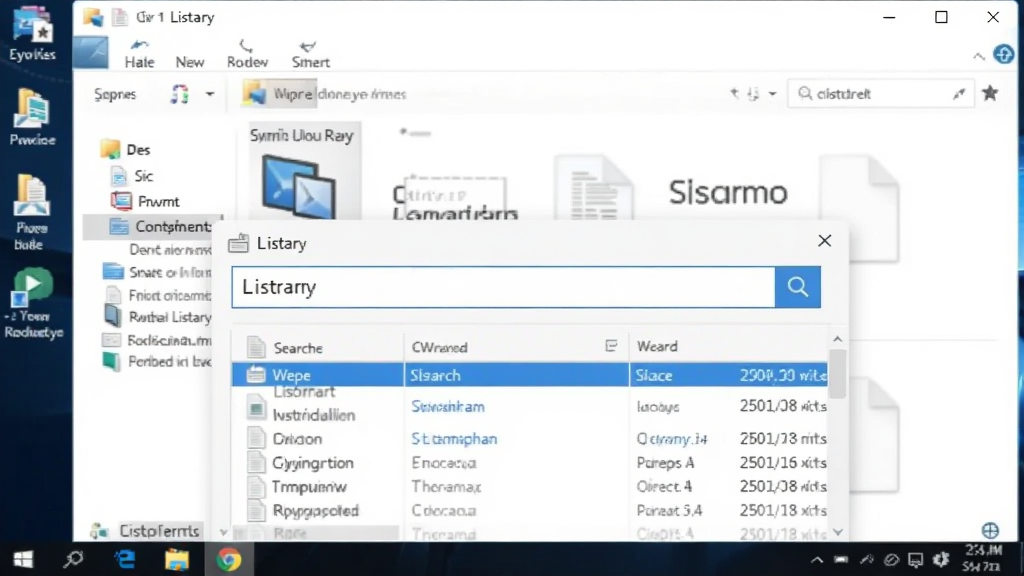Image resolution: width=1024 pixels, height=576 pixels.
Task: Click results list scroll down arrow
Action: tap(838, 532)
